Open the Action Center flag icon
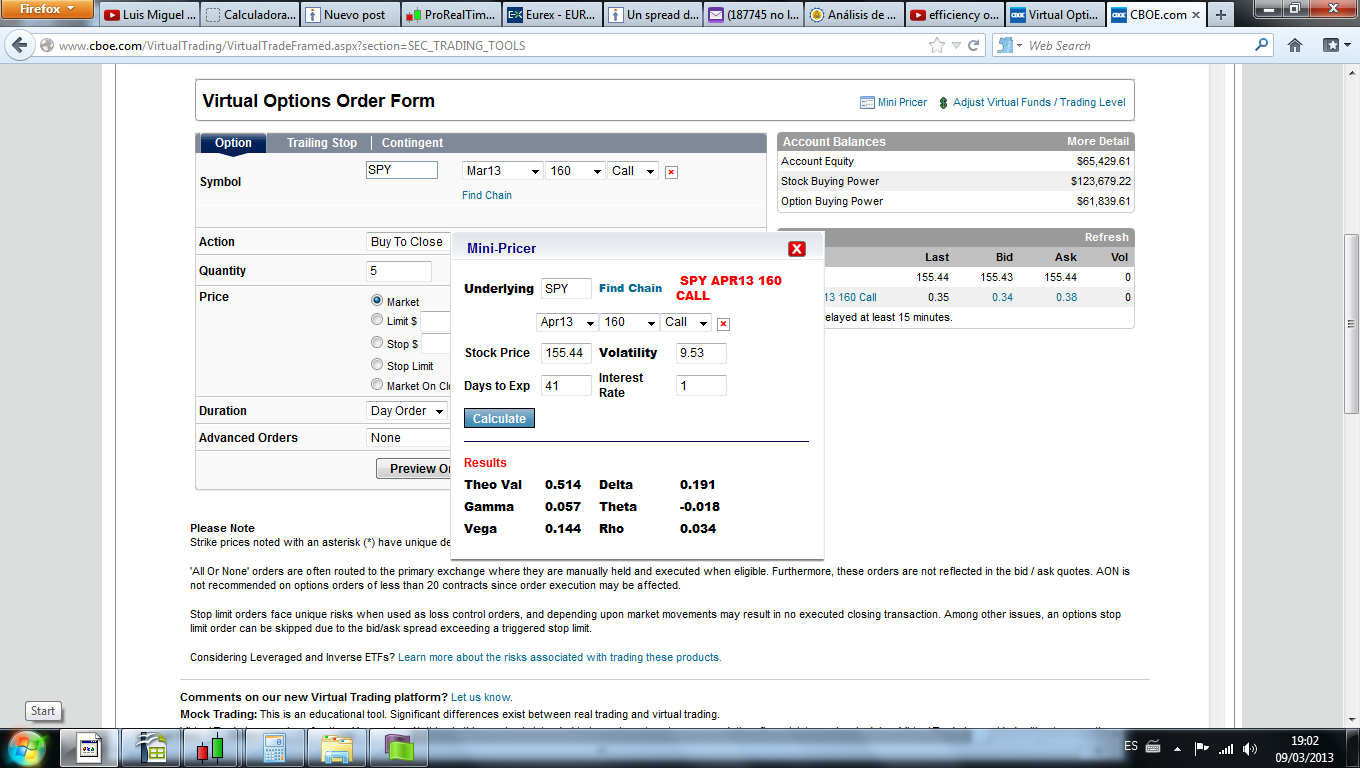 click(x=1202, y=748)
